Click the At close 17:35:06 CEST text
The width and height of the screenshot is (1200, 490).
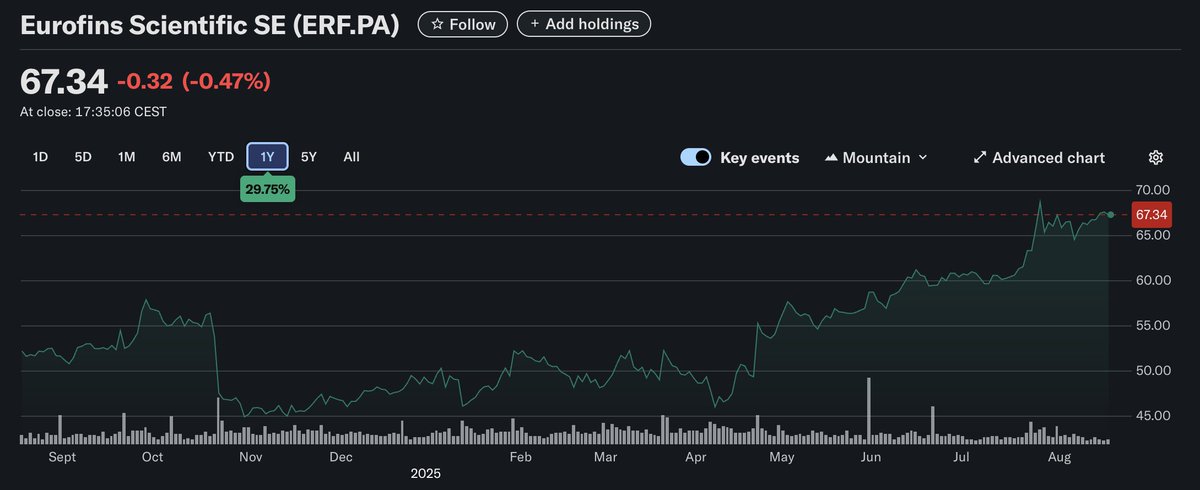coord(93,112)
